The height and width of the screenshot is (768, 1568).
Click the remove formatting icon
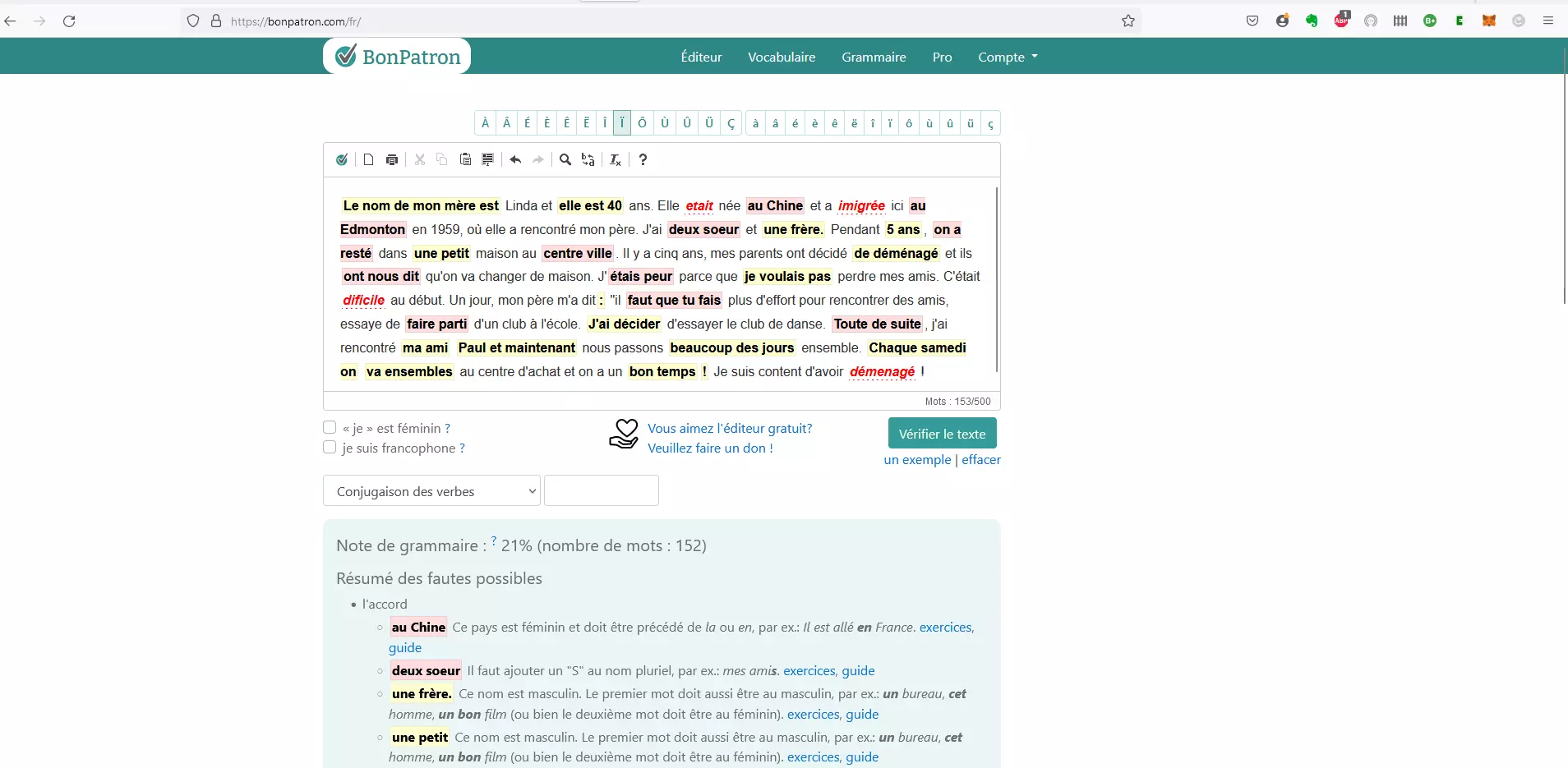[616, 159]
